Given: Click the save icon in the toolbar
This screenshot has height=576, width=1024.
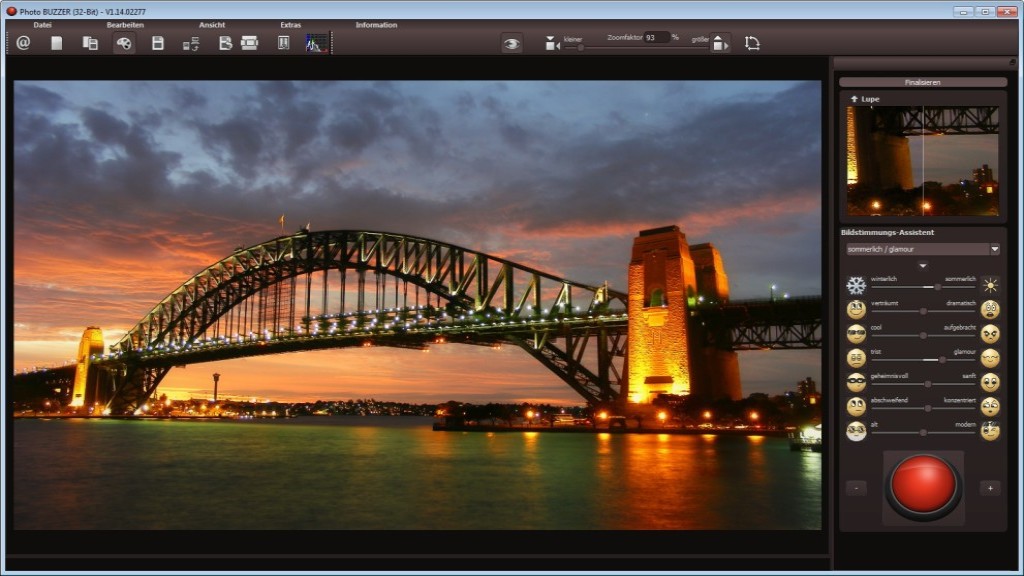Looking at the screenshot, I should [x=157, y=42].
